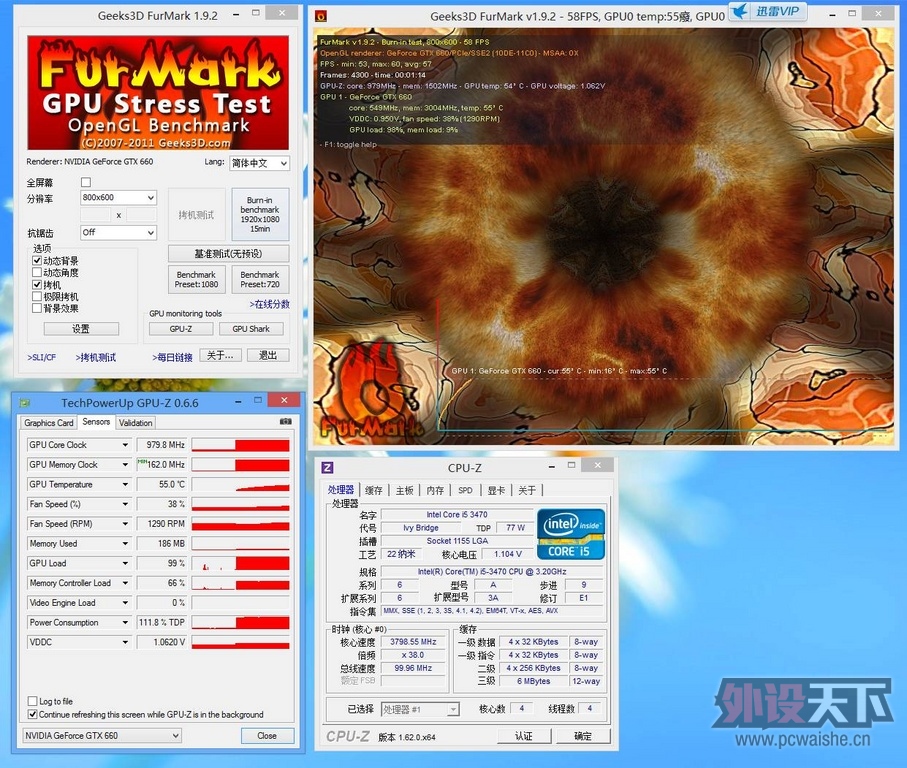Launch GPU Shark monitoring tool

click(x=251, y=328)
